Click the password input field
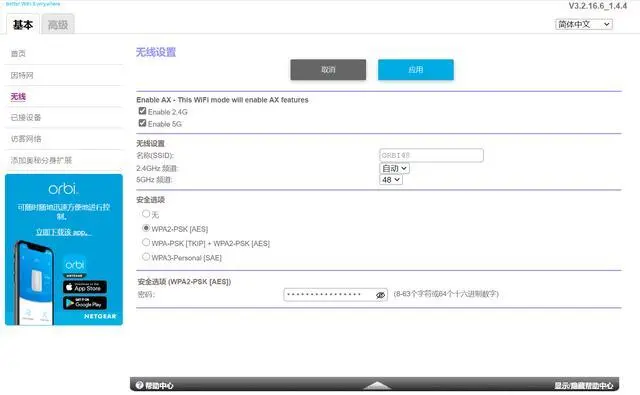The height and width of the screenshot is (395, 640). click(336, 295)
